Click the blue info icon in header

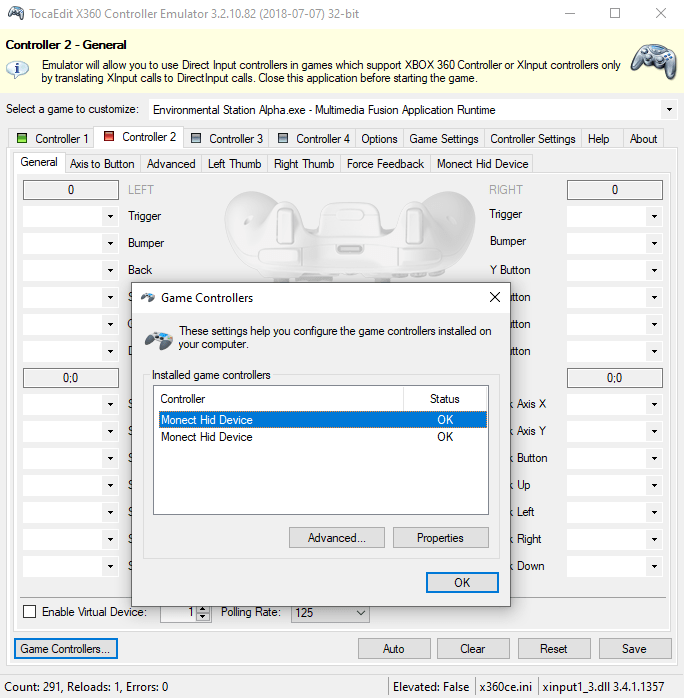18,69
